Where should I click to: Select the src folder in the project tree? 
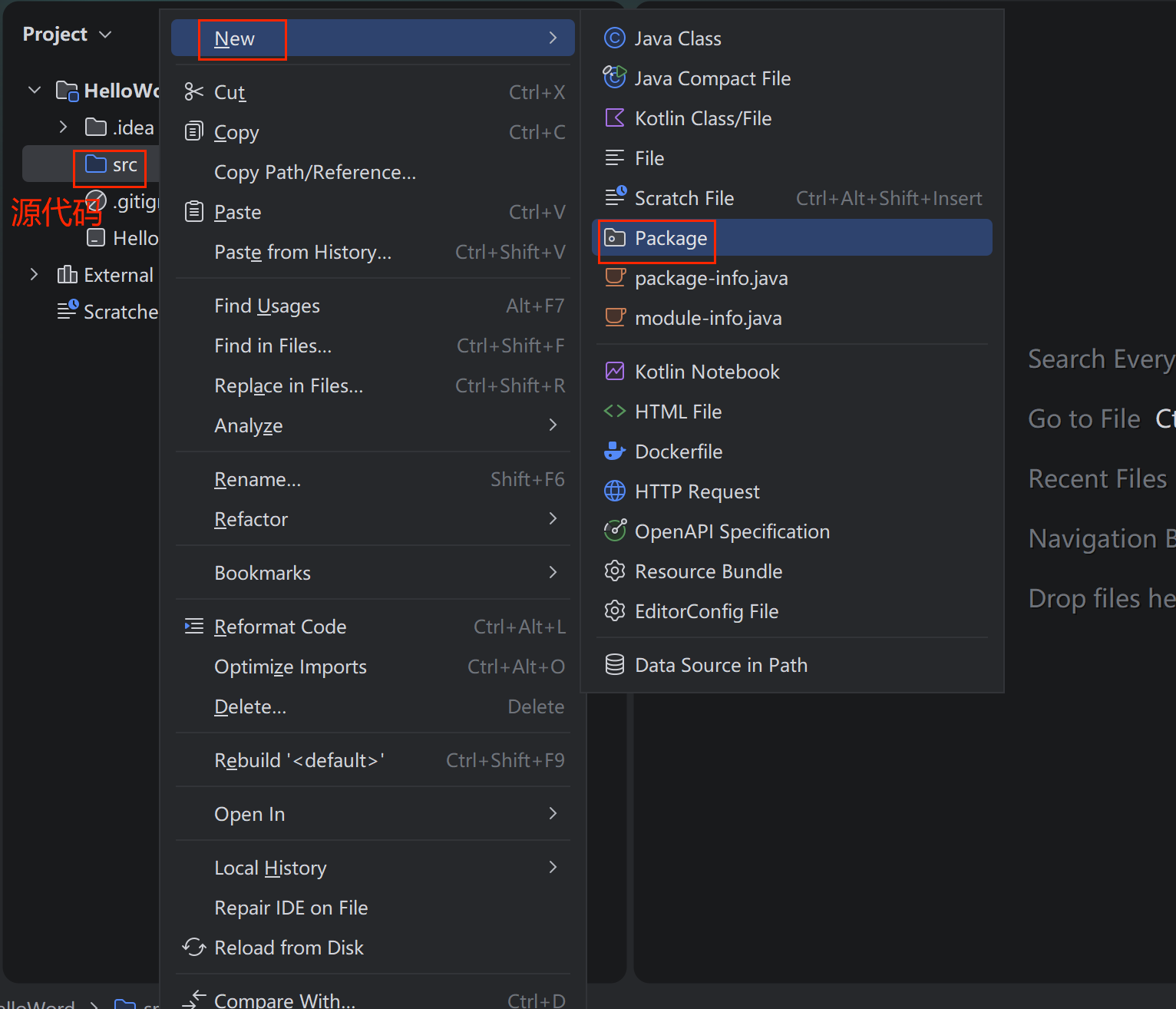click(x=123, y=164)
